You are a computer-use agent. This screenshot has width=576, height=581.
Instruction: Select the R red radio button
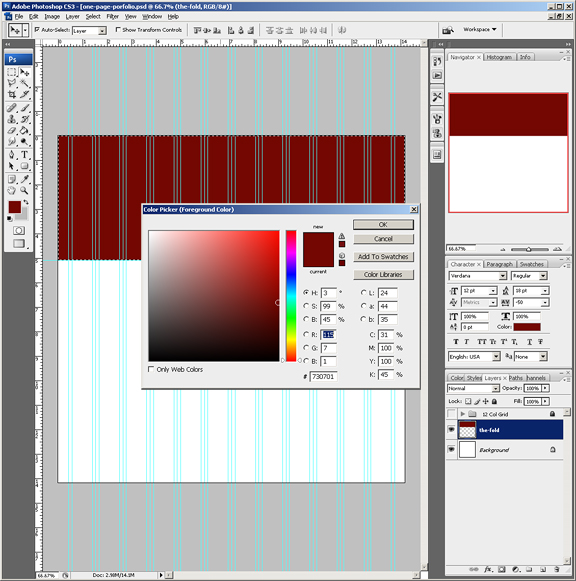pyautogui.click(x=306, y=334)
